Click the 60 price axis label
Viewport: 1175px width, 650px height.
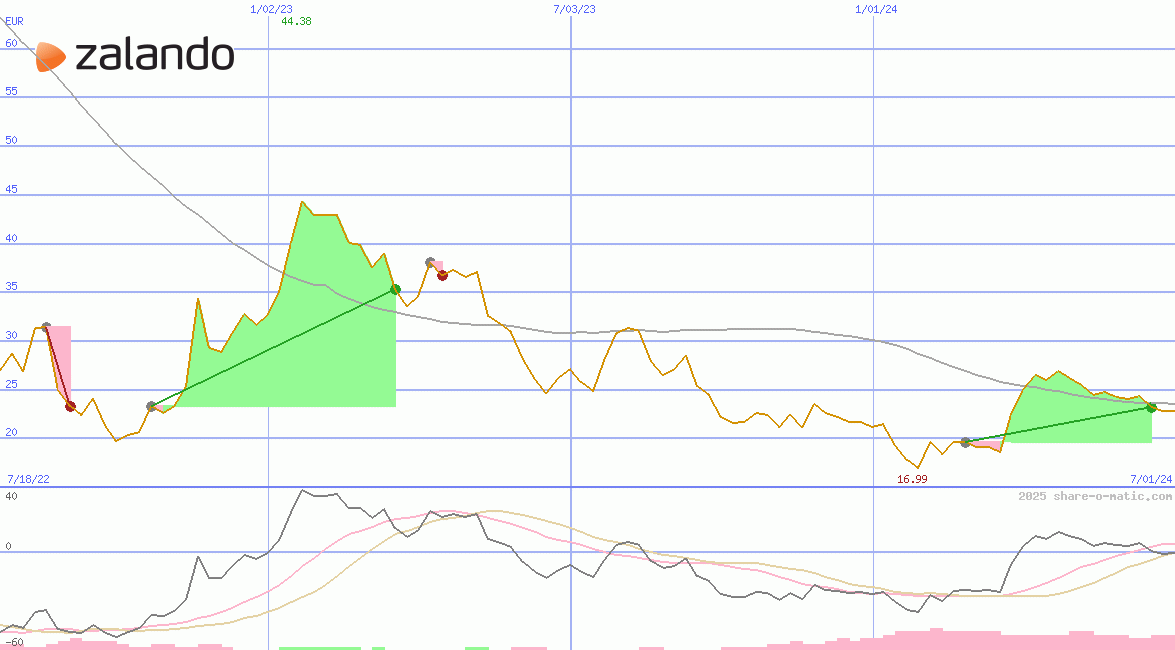click(x=11, y=43)
